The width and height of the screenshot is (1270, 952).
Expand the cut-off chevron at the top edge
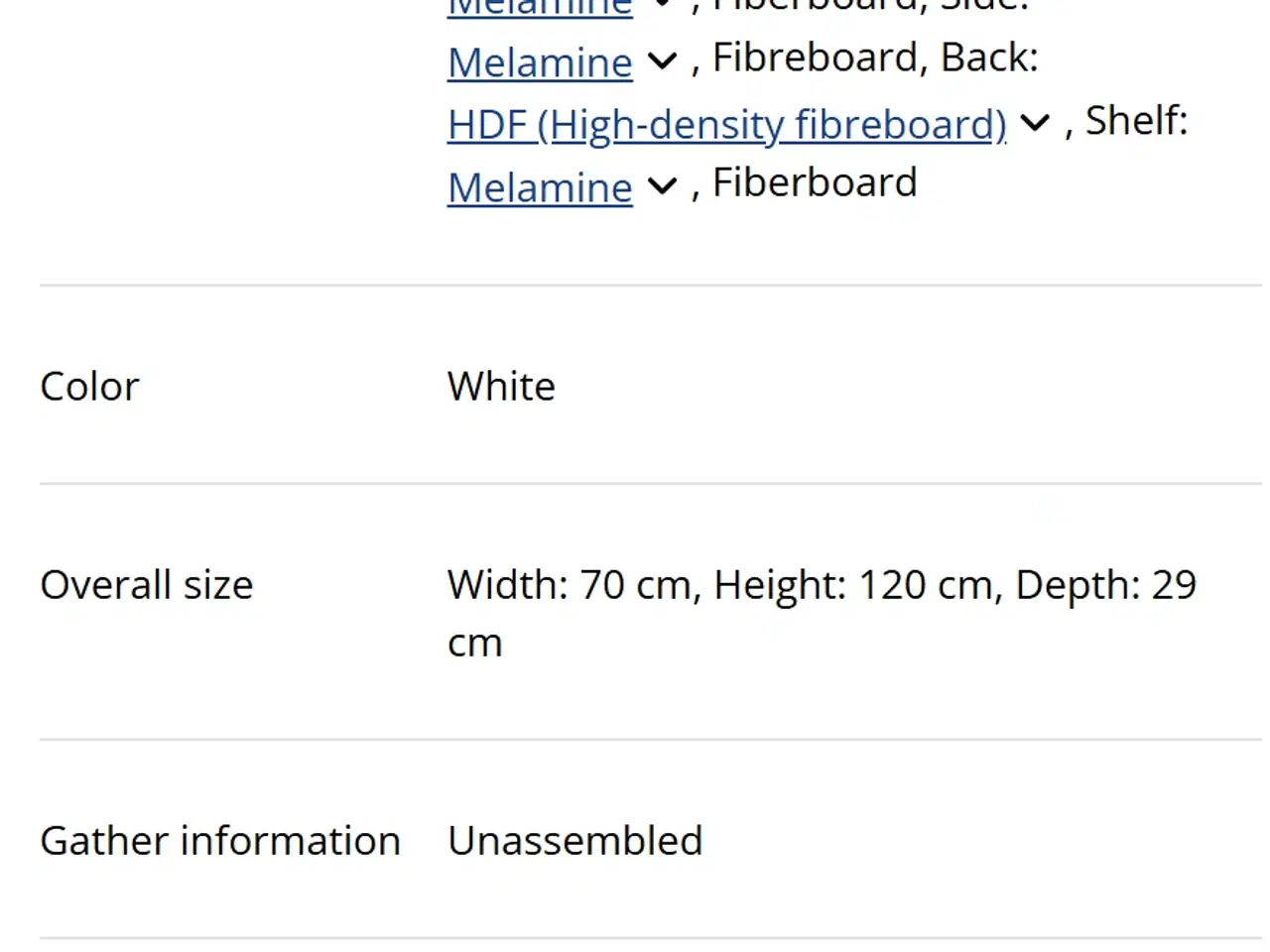tap(662, 5)
